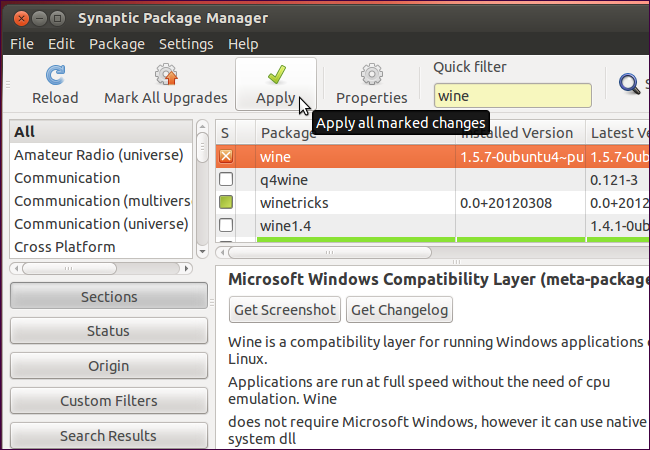This screenshot has height=450, width=650.
Task: Click sections list left scroll arrow
Action: point(17,269)
